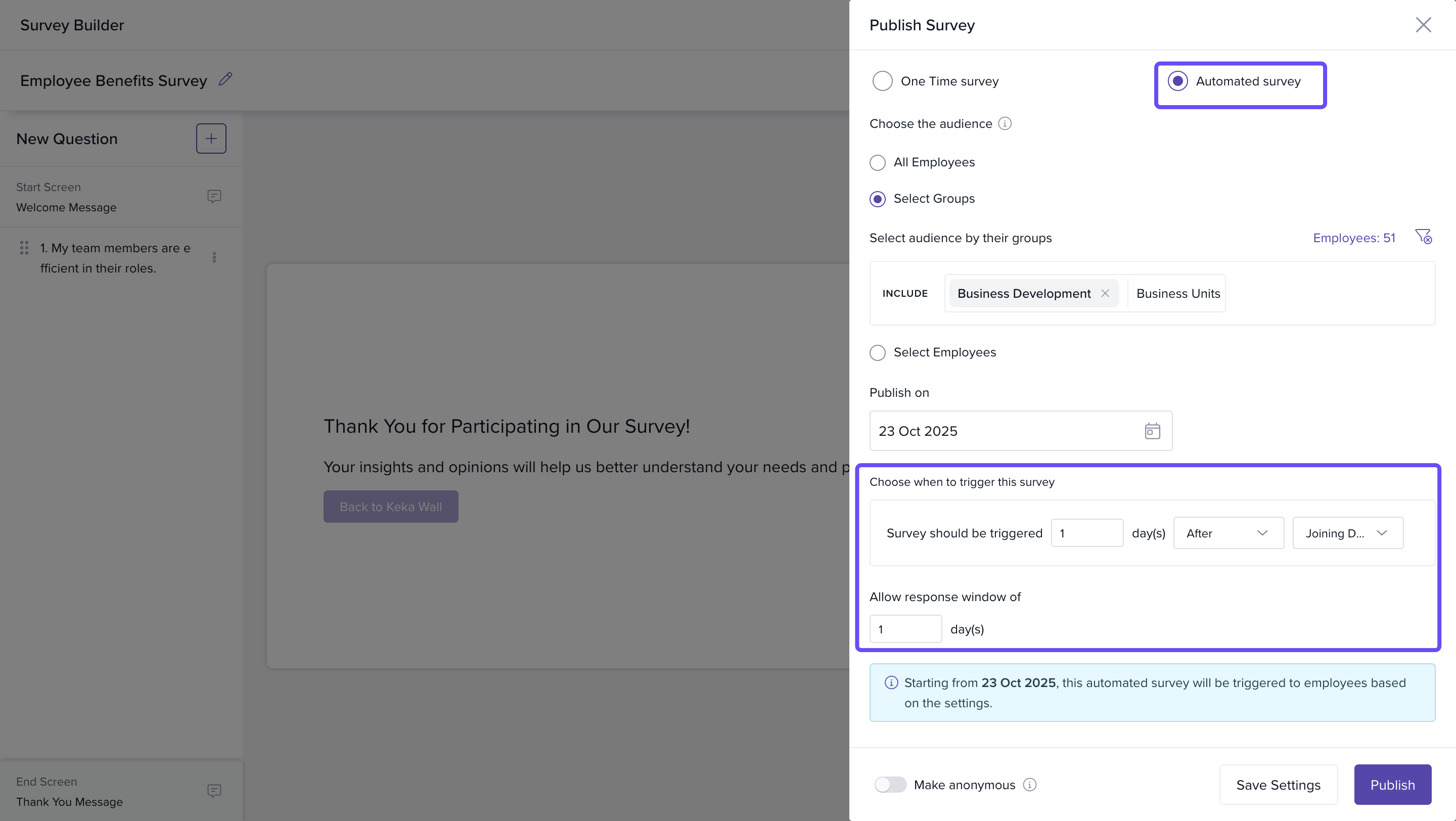Open the three-dot menu for question 1
This screenshot has height=821, width=1456.
(x=214, y=257)
